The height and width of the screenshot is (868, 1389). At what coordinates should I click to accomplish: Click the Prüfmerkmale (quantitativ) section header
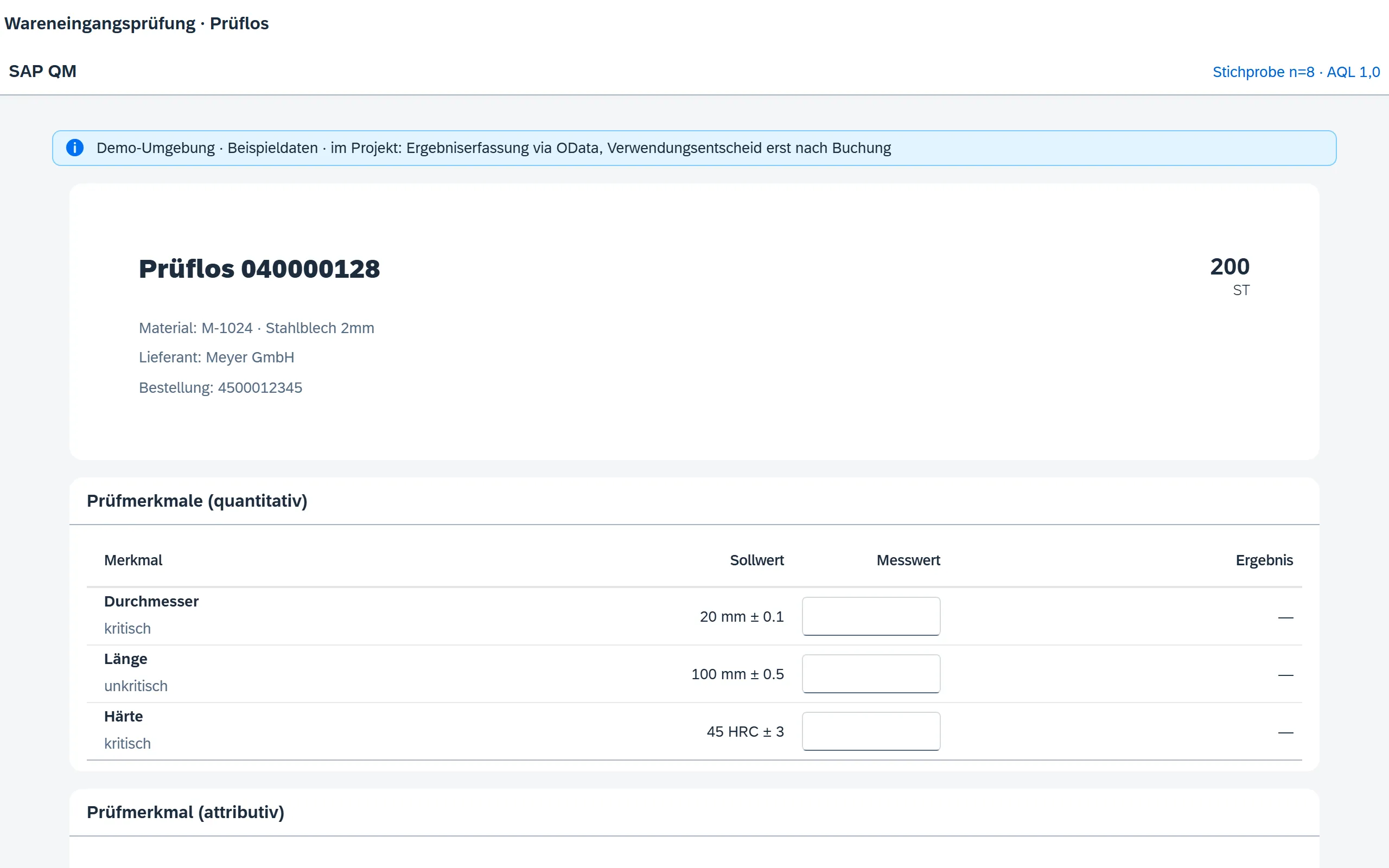click(x=197, y=501)
